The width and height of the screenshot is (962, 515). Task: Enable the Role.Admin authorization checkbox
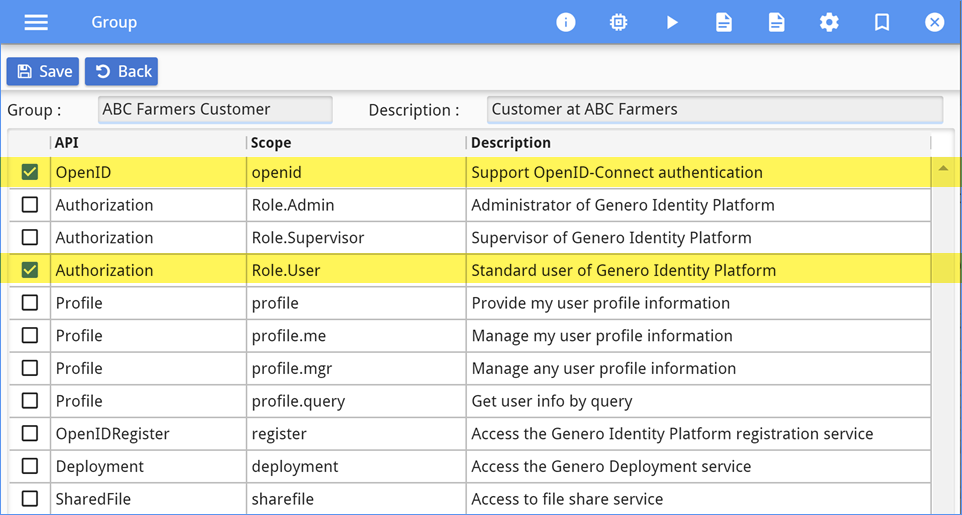(x=30, y=205)
